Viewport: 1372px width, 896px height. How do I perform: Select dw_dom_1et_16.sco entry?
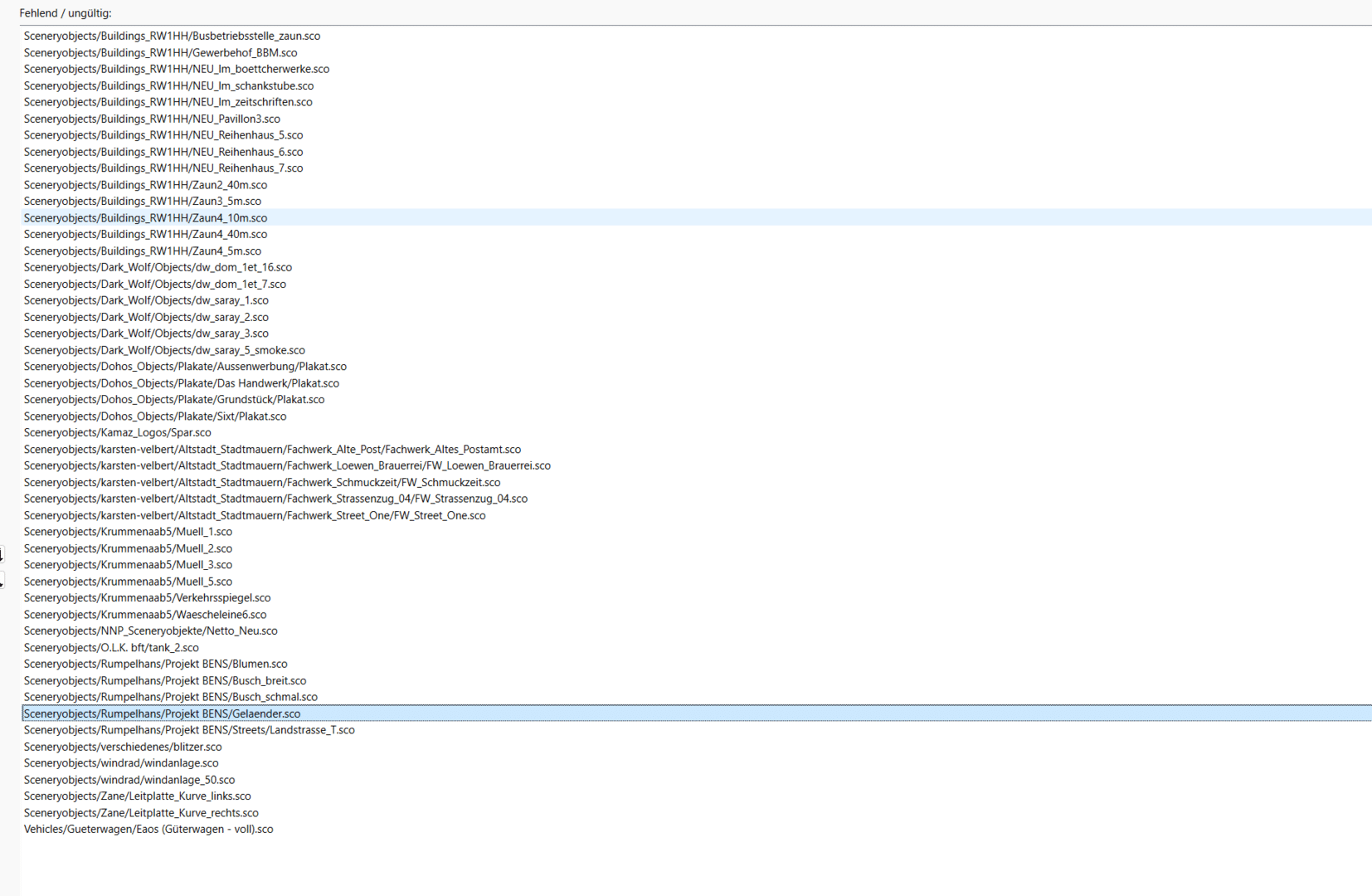158,267
